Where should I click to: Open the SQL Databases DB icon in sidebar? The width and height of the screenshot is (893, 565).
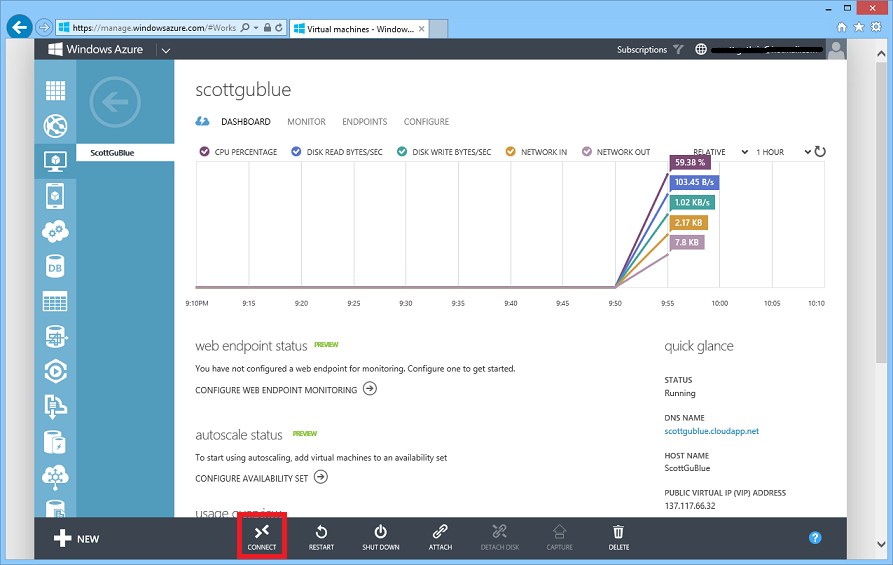pos(55,267)
